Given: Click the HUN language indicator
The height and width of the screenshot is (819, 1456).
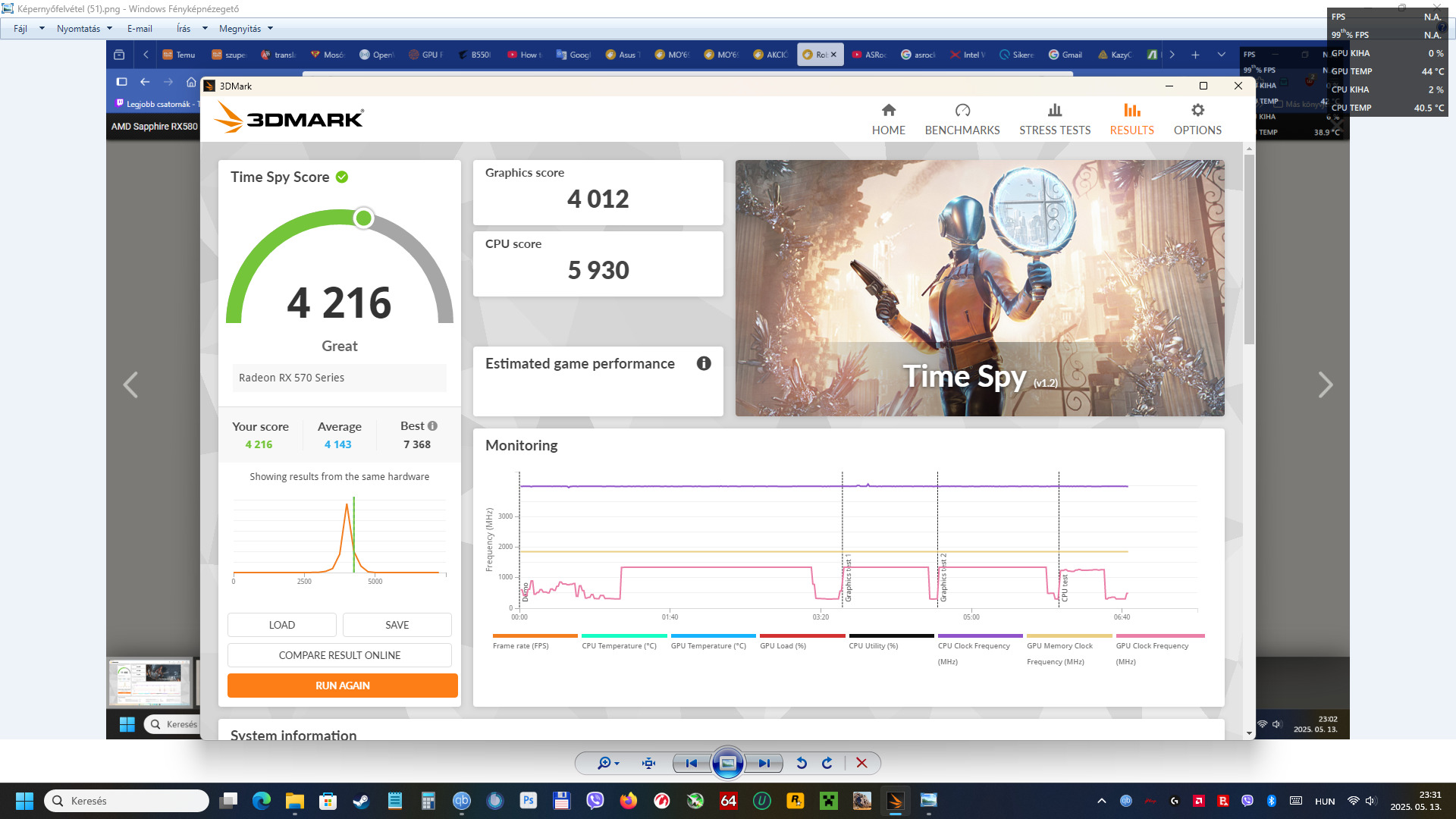Looking at the screenshot, I should click(x=1325, y=801).
